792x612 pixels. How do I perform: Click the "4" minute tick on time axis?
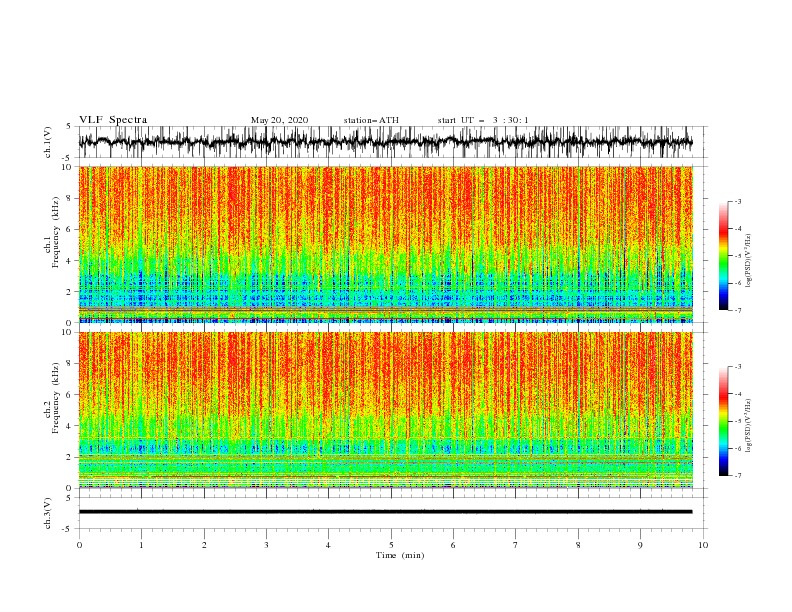pos(328,545)
